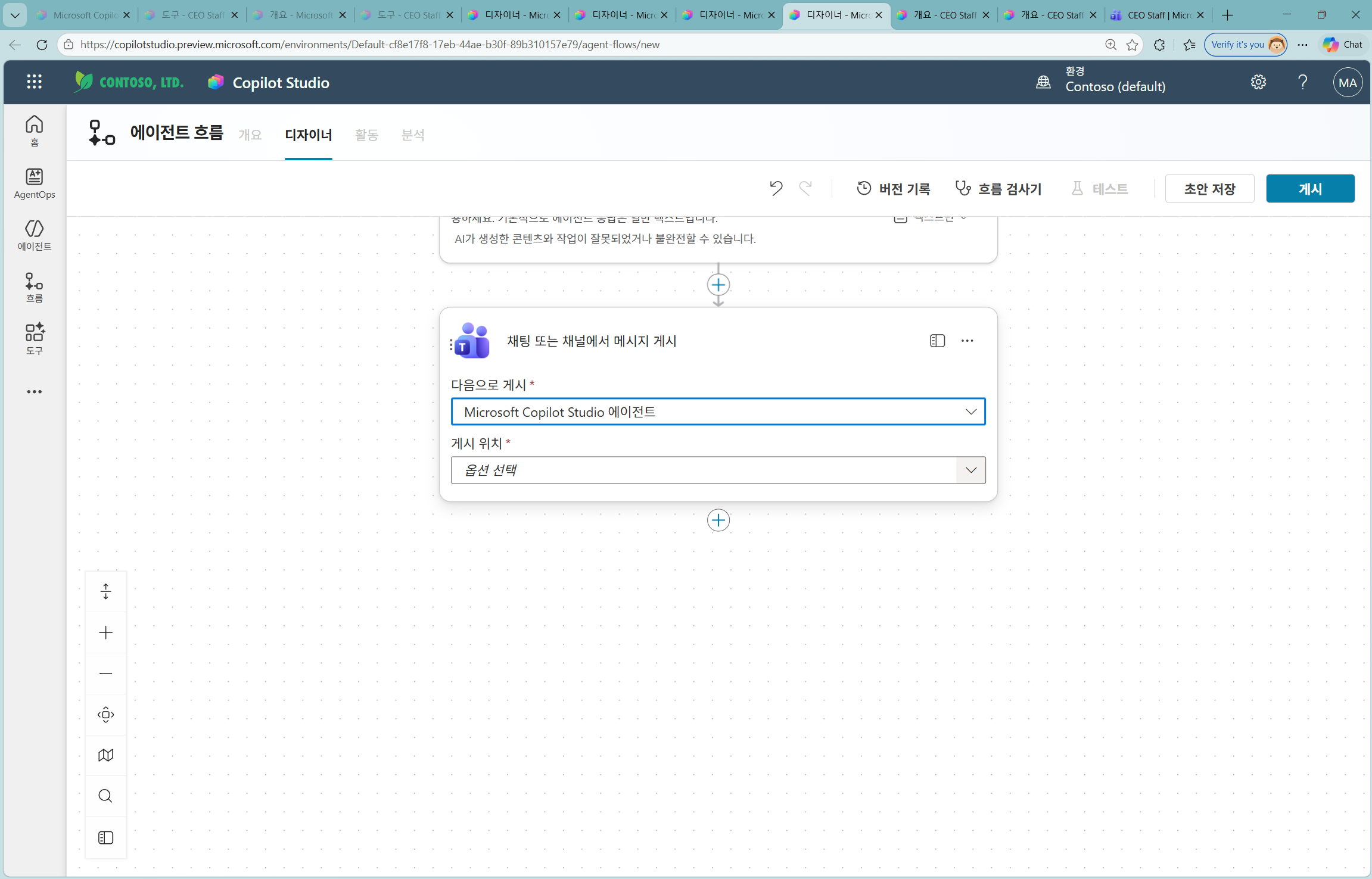Viewport: 1372px width, 879px height.
Task: Open 버전 기록 version history
Action: point(894,189)
